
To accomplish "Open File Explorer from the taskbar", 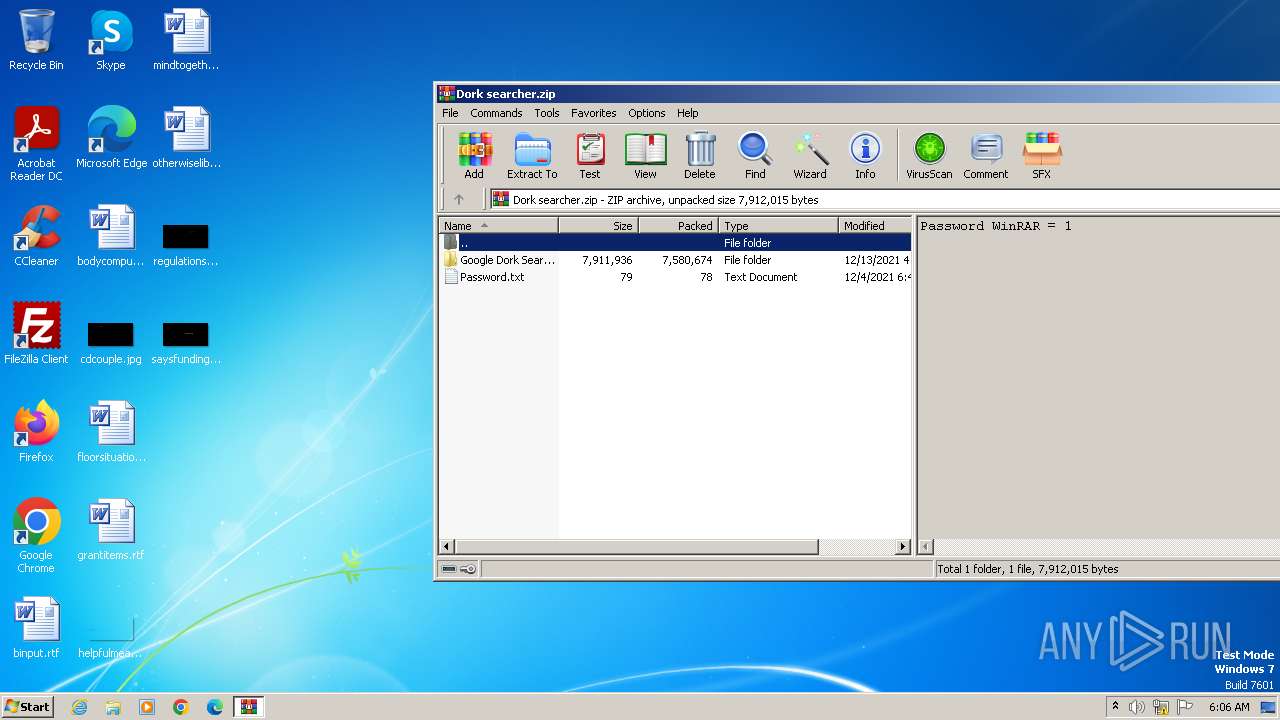I will [113, 707].
